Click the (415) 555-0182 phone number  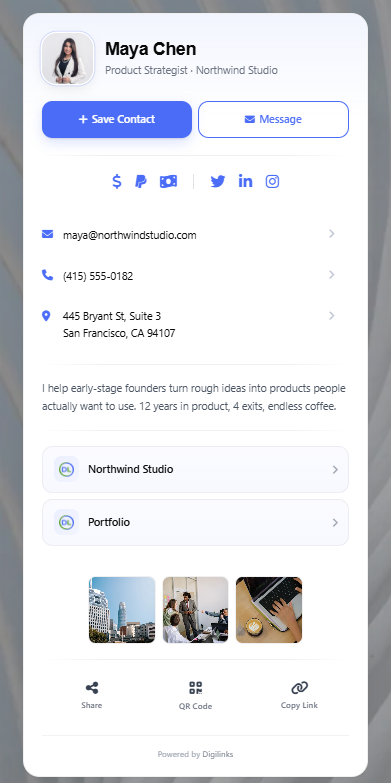98,276
